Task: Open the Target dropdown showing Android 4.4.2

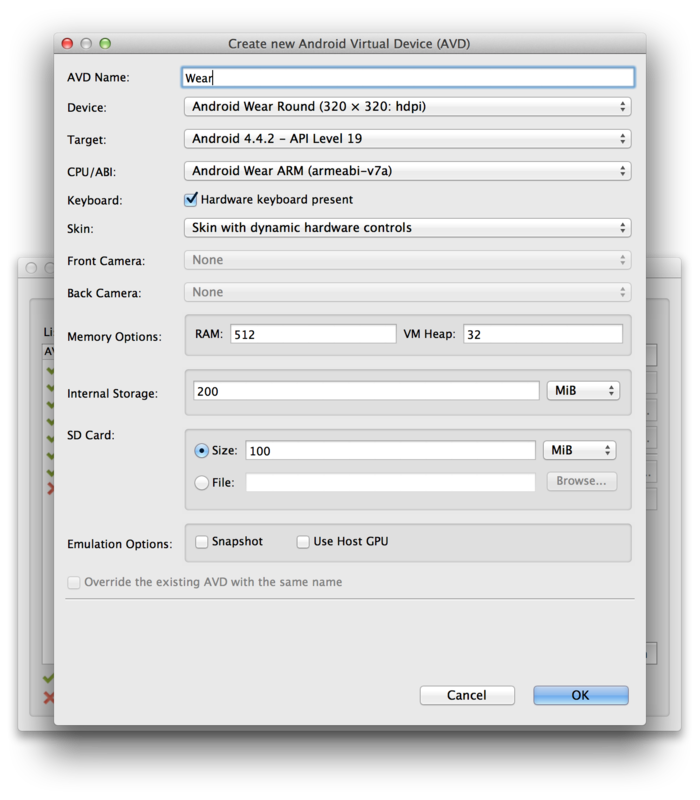Action: (407, 139)
